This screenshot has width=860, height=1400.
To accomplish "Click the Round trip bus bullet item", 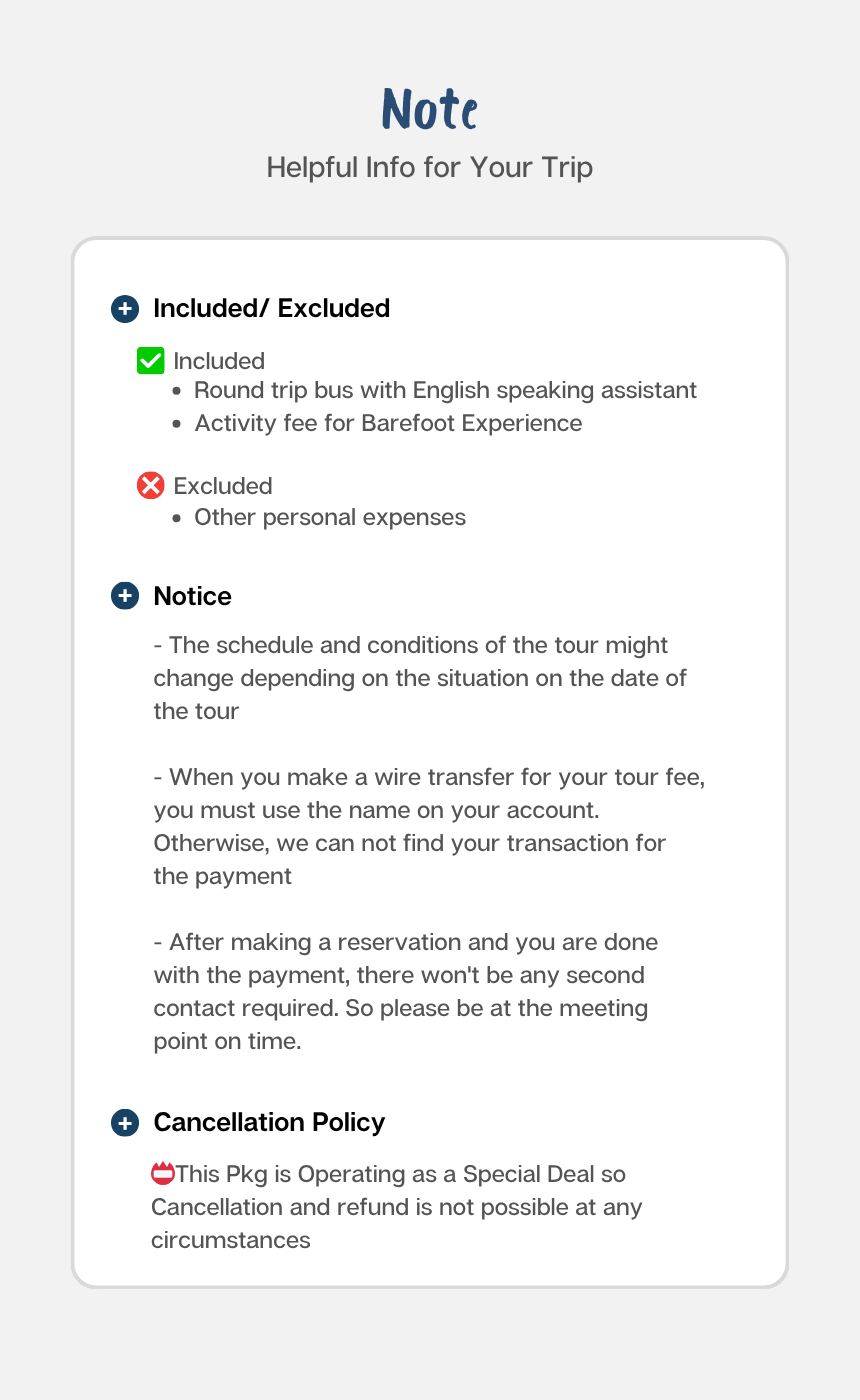I will tap(445, 390).
